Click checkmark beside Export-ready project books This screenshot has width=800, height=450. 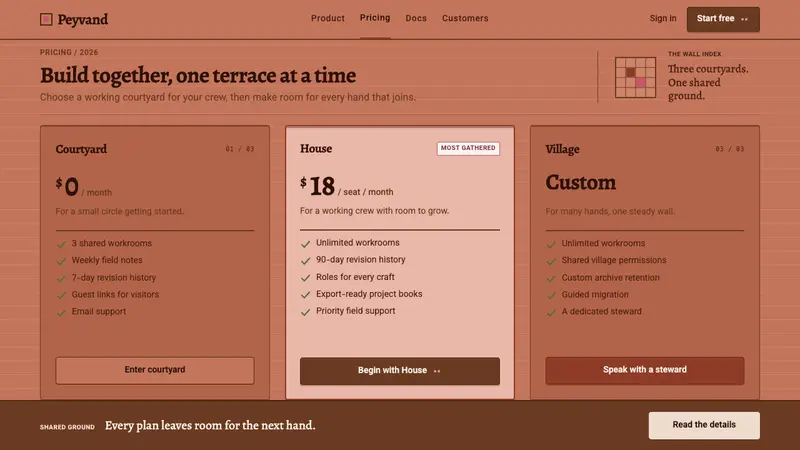coord(306,295)
